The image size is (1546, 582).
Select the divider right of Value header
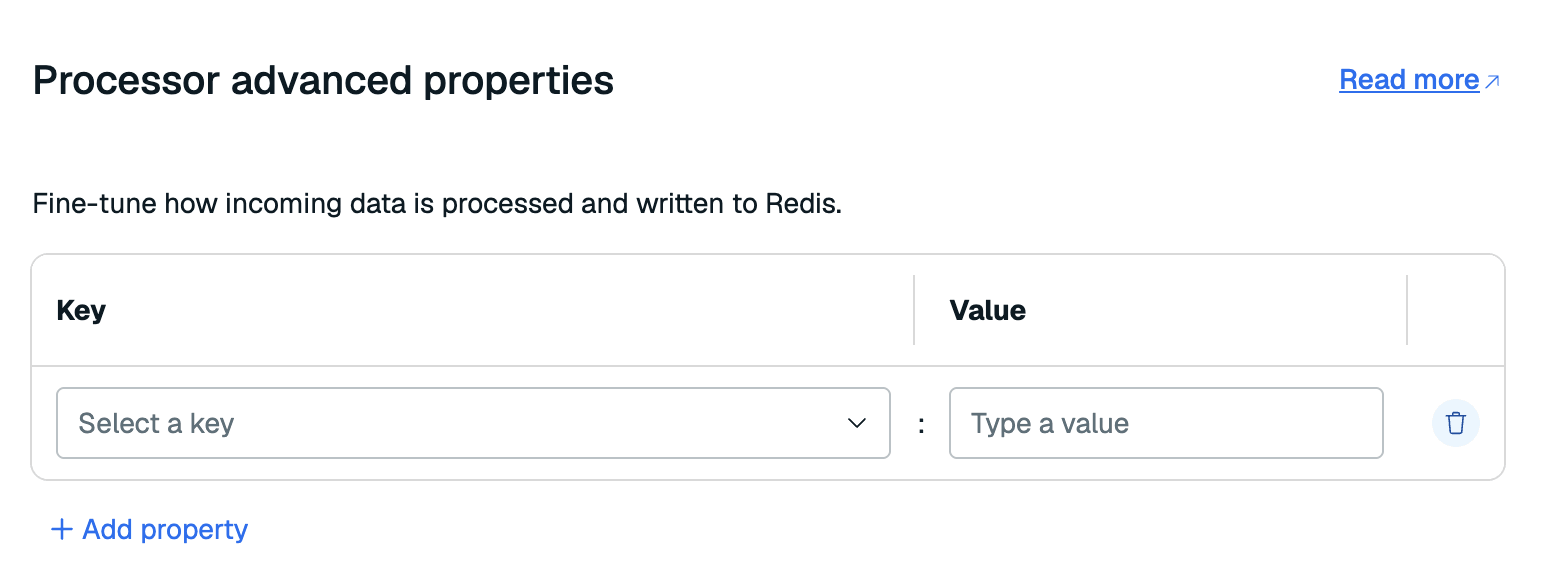tap(1407, 310)
